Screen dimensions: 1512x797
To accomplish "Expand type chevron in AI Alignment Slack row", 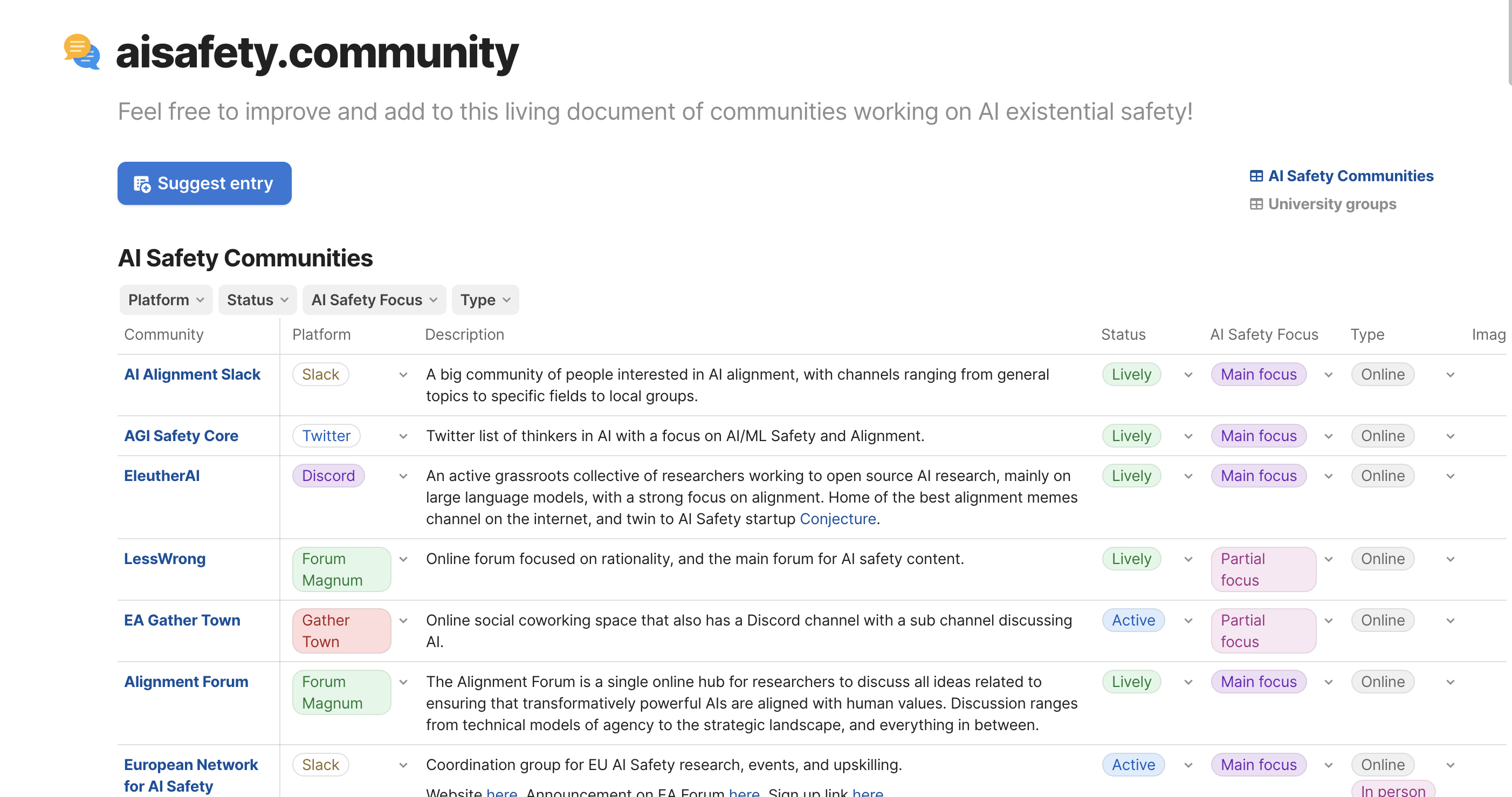I will pos(1451,374).
